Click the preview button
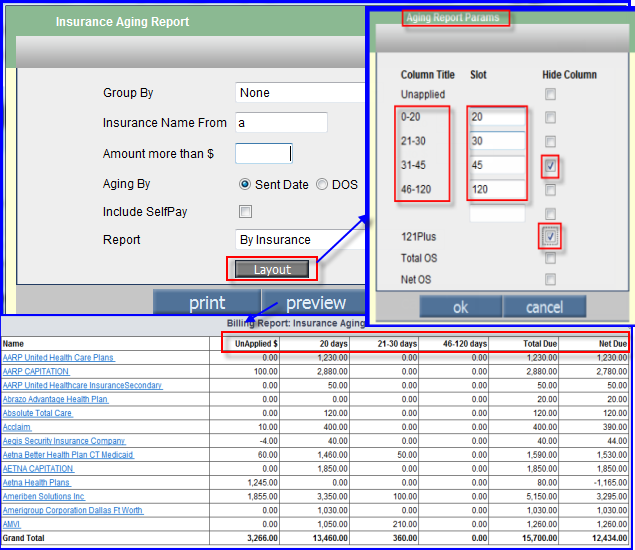The image size is (635, 550). (316, 303)
